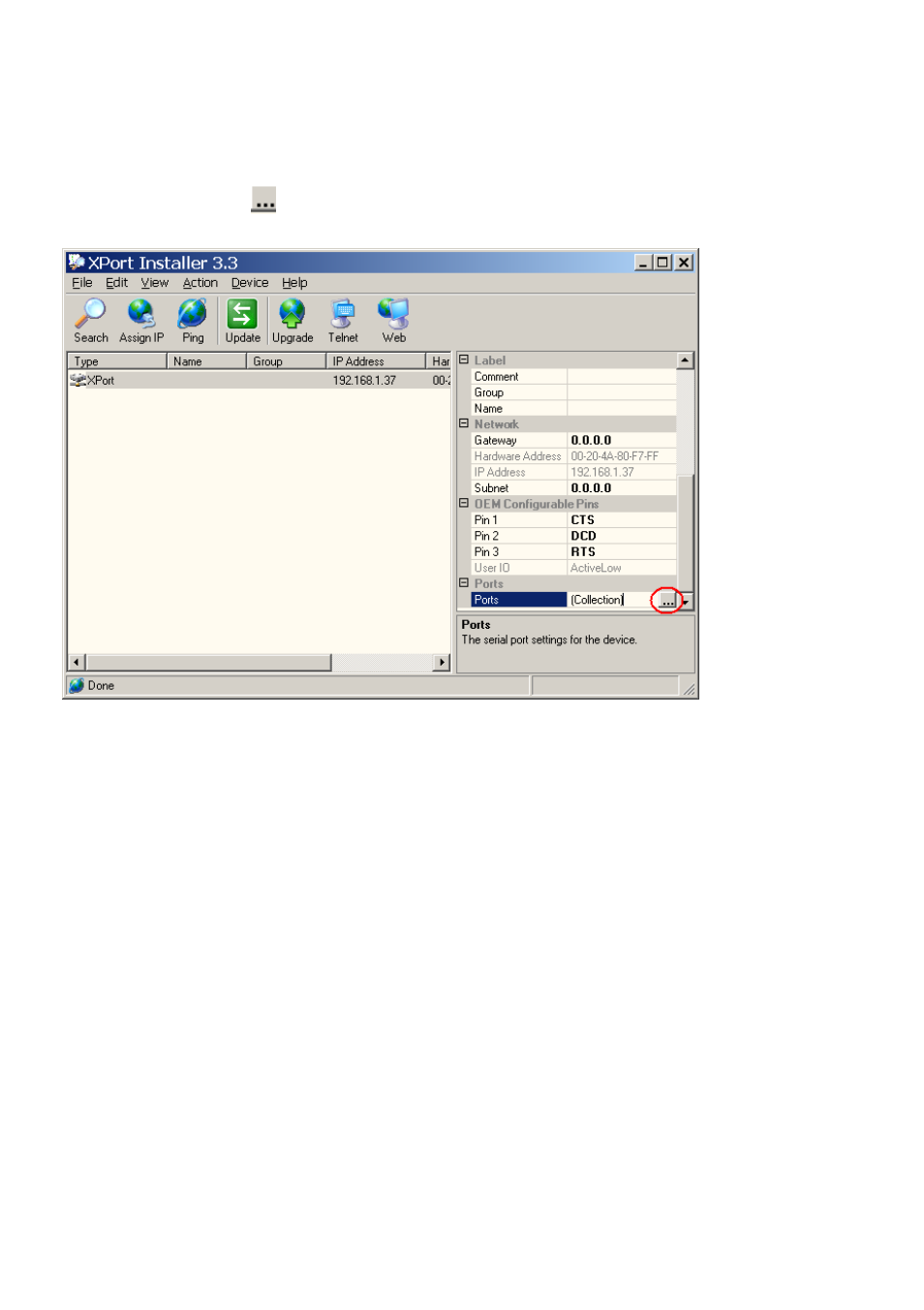The image size is (924, 1310).
Task: Select the 192.168.1.37 cell in the device list
Action: [364, 381]
